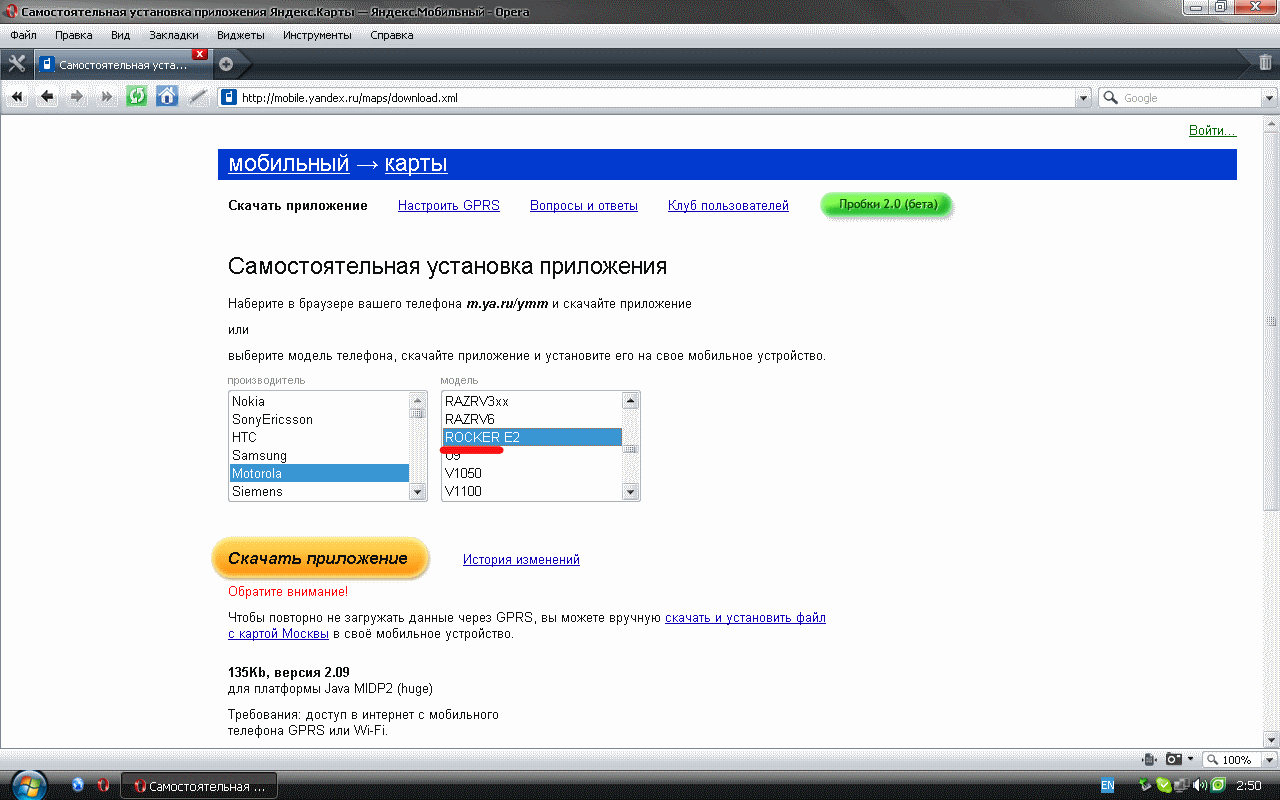Click the page vertical scrollbar thumb

click(1271, 323)
